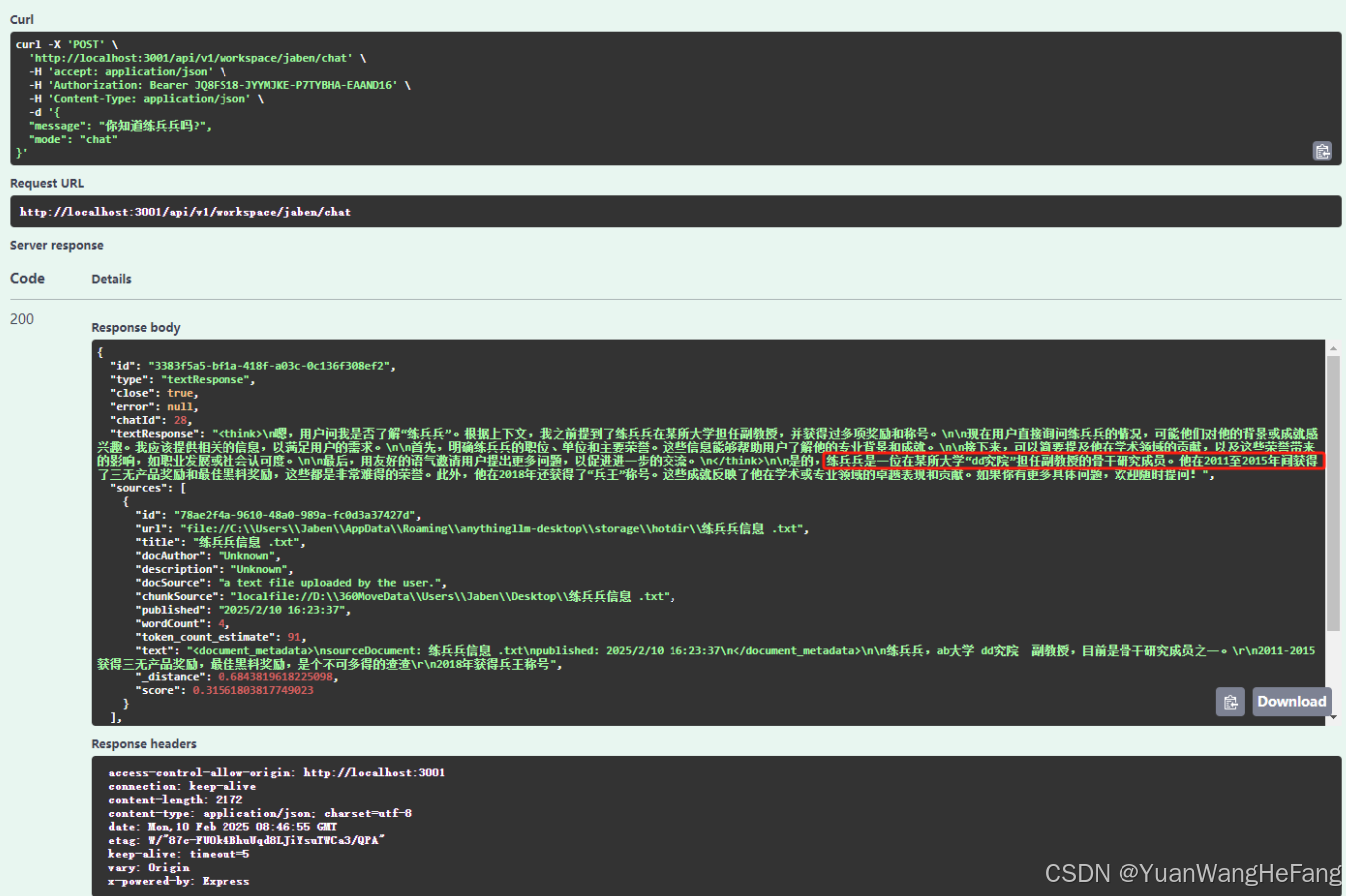Click the "chunkSource" localfile line
Viewport: 1346px width, 896px height.
(406, 596)
